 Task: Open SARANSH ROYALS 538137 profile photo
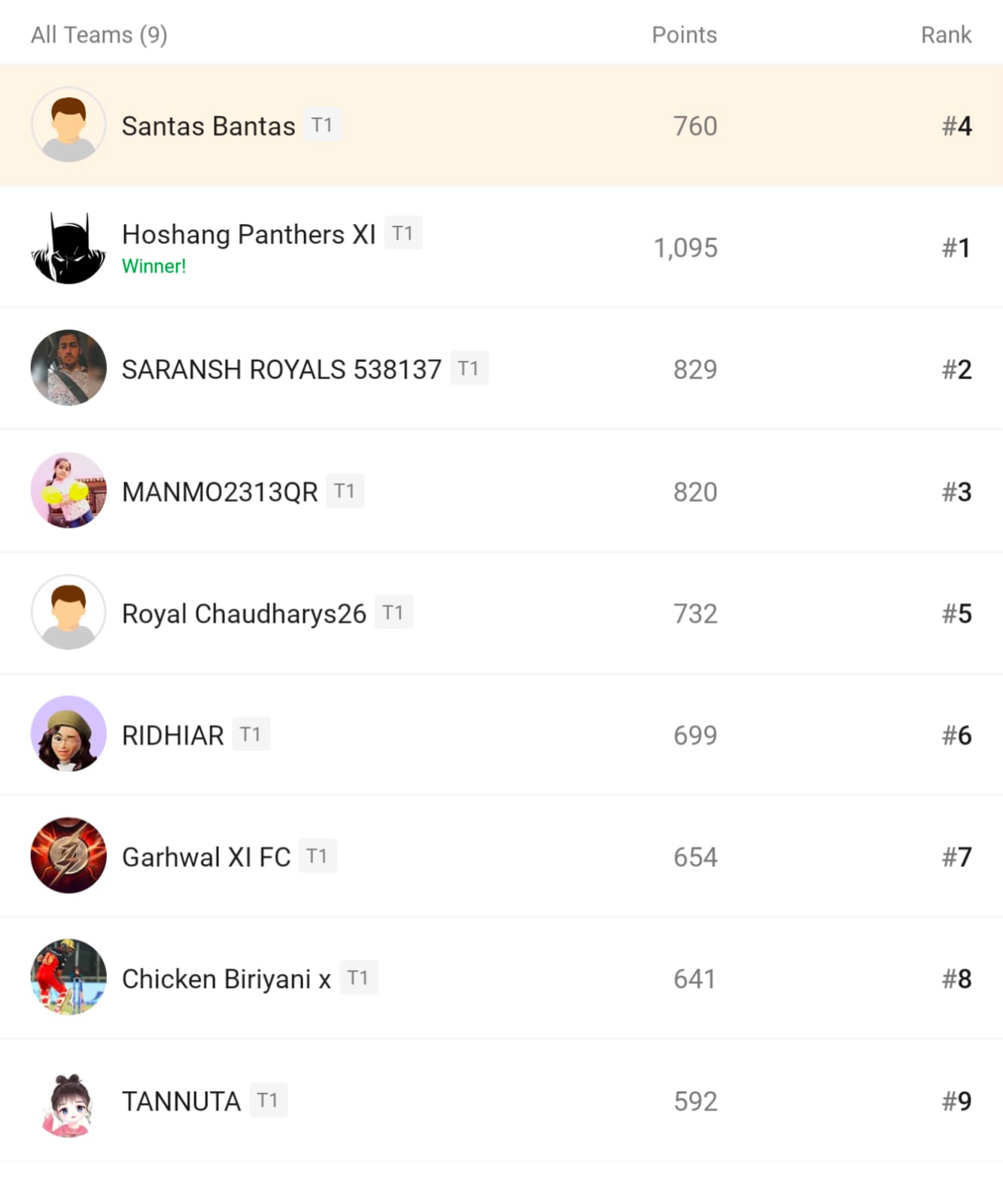tap(68, 368)
